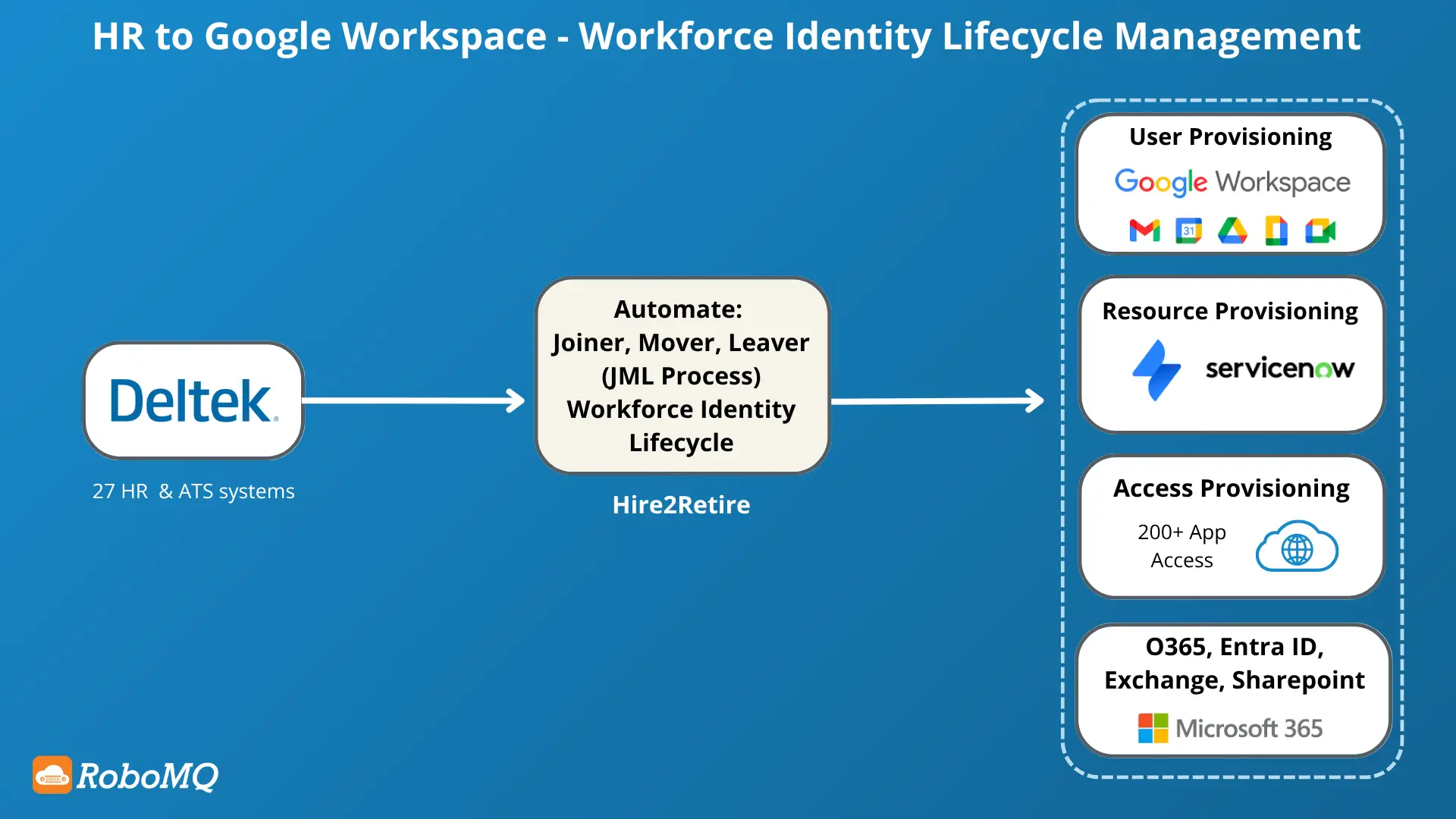This screenshot has width=1456, height=819.
Task: Expand the O365, Entra ID, Exchange, Sharepoint card
Action: coord(1232,690)
